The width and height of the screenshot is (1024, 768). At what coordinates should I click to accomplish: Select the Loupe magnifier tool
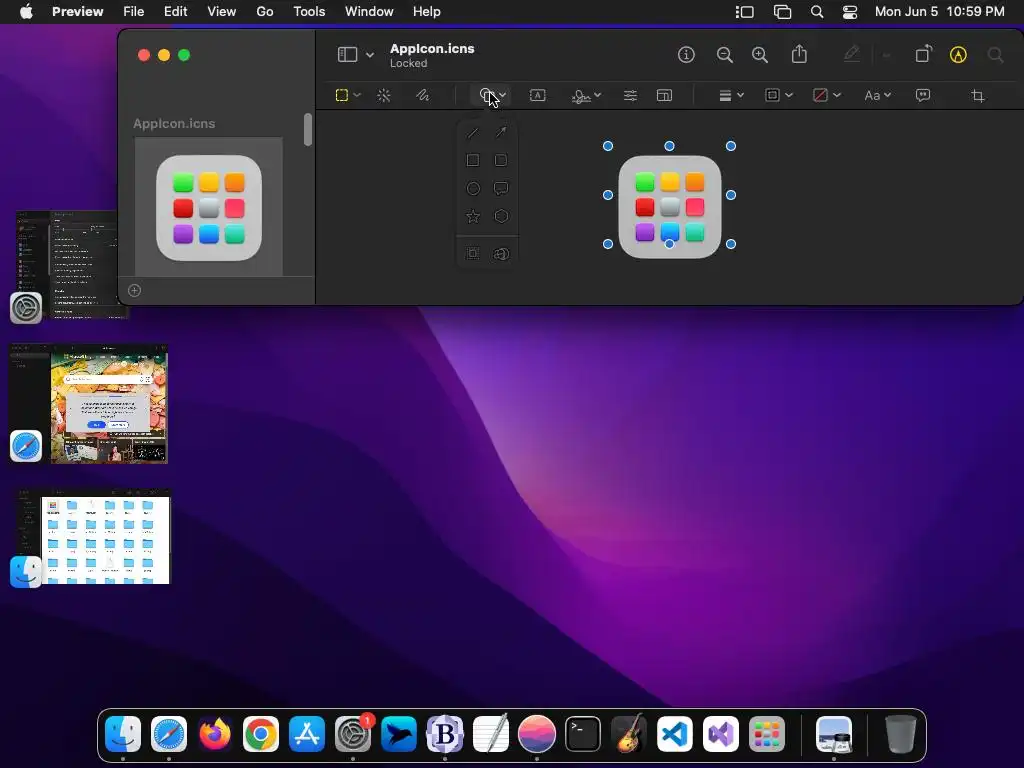(501, 254)
